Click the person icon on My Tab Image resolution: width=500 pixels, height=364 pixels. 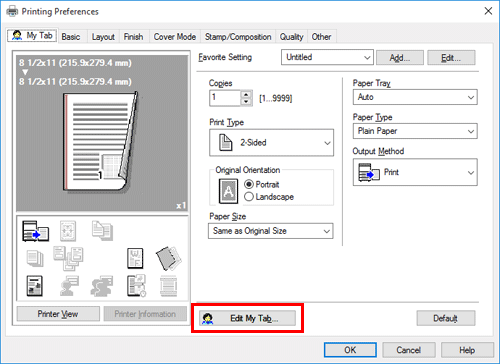coord(17,35)
